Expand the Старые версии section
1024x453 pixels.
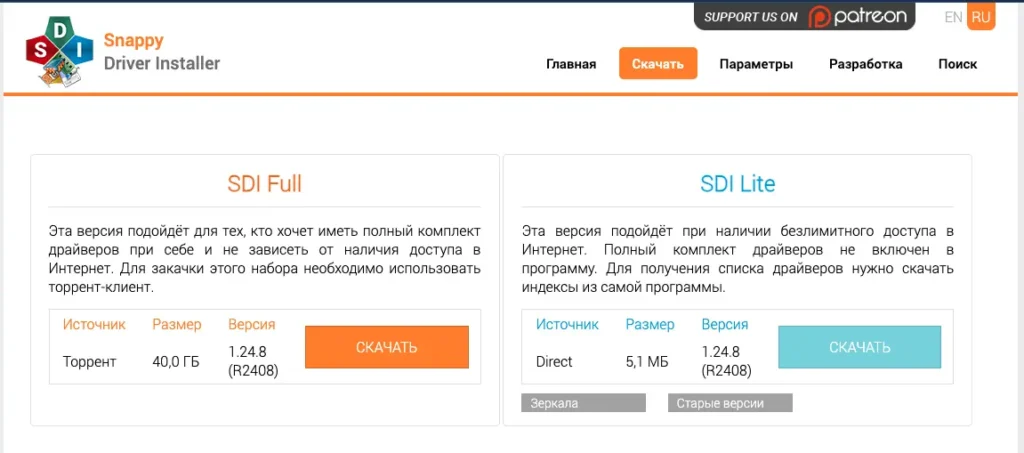(730, 403)
